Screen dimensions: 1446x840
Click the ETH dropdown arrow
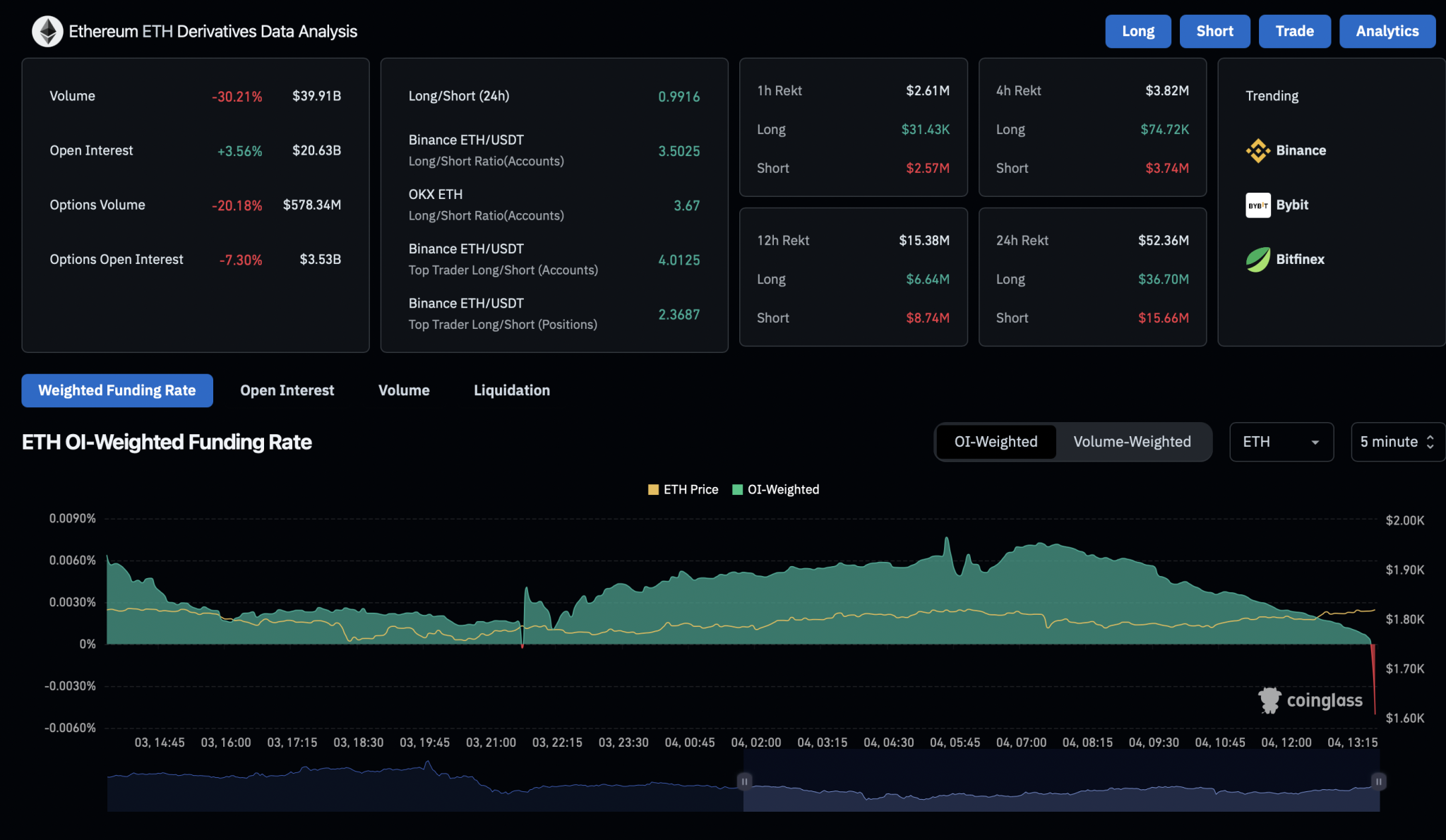1315,443
